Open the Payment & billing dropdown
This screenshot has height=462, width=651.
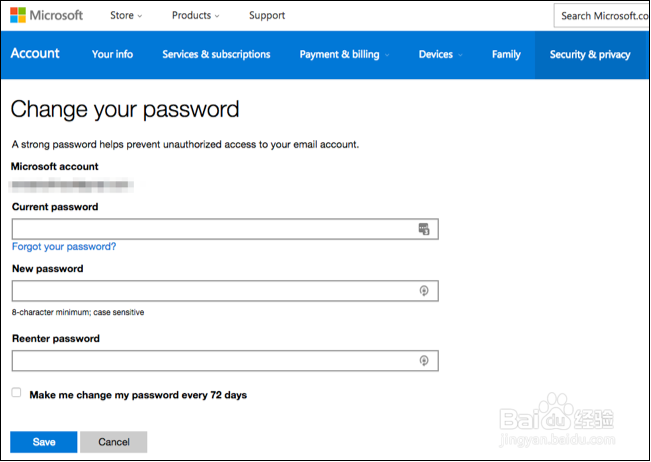344,54
